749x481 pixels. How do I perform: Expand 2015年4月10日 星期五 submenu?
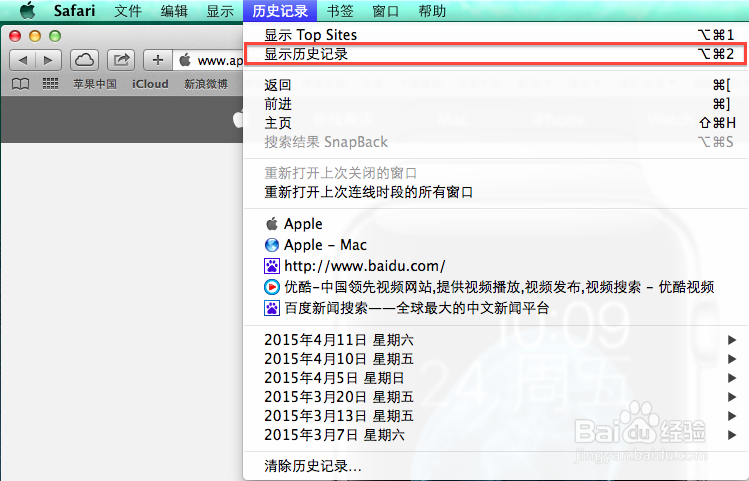(x=495, y=359)
